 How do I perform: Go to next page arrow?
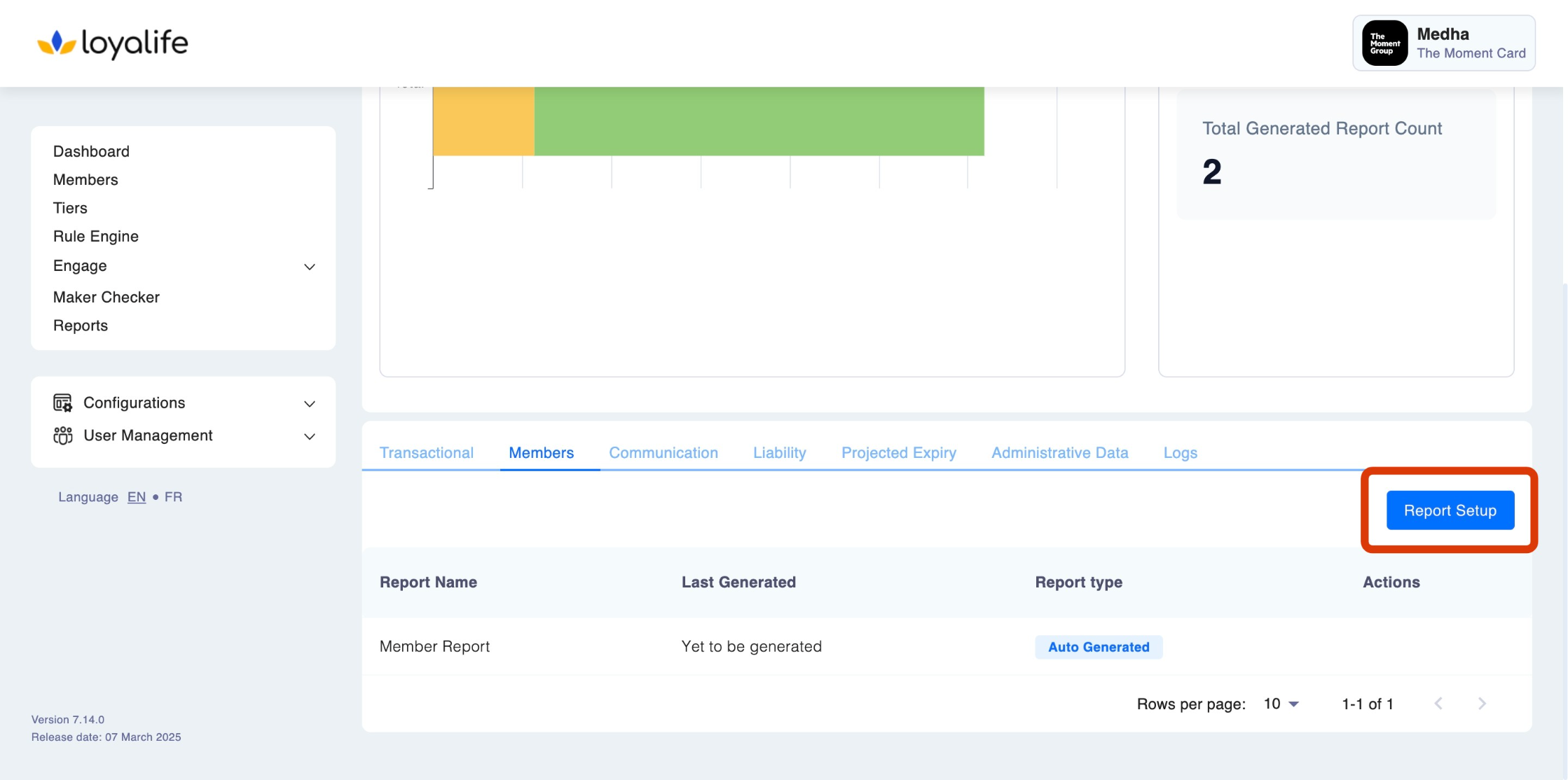click(1482, 704)
